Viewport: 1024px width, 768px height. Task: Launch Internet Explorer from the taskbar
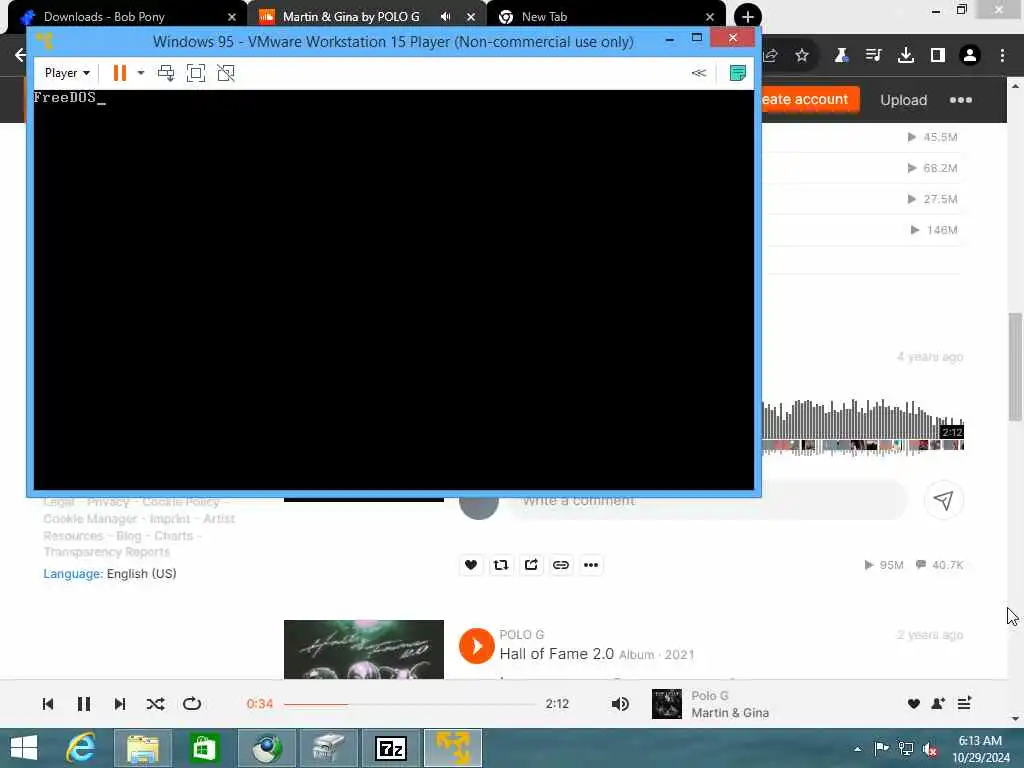81,748
